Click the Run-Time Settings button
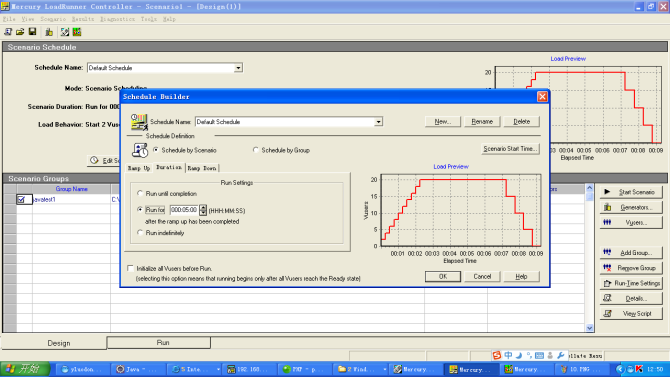Viewport: 670px width, 377px height. point(631,283)
